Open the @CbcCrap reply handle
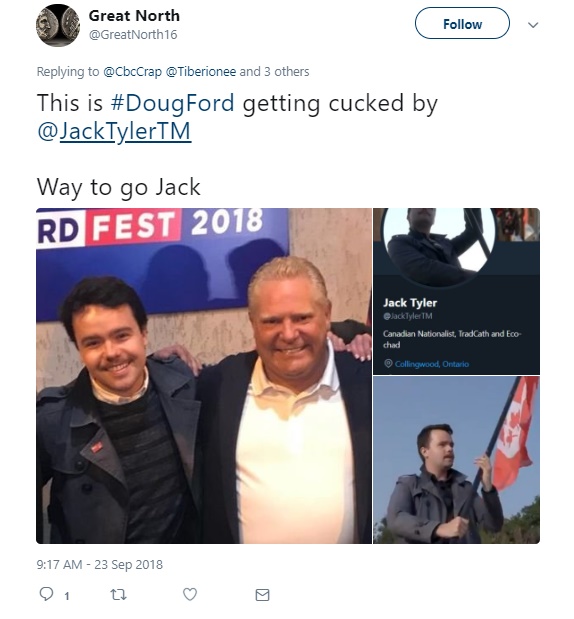This screenshot has width=574, height=619. click(x=132, y=72)
